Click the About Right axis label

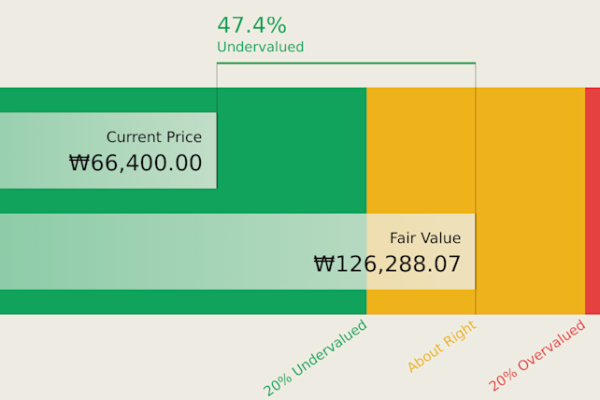(441, 349)
